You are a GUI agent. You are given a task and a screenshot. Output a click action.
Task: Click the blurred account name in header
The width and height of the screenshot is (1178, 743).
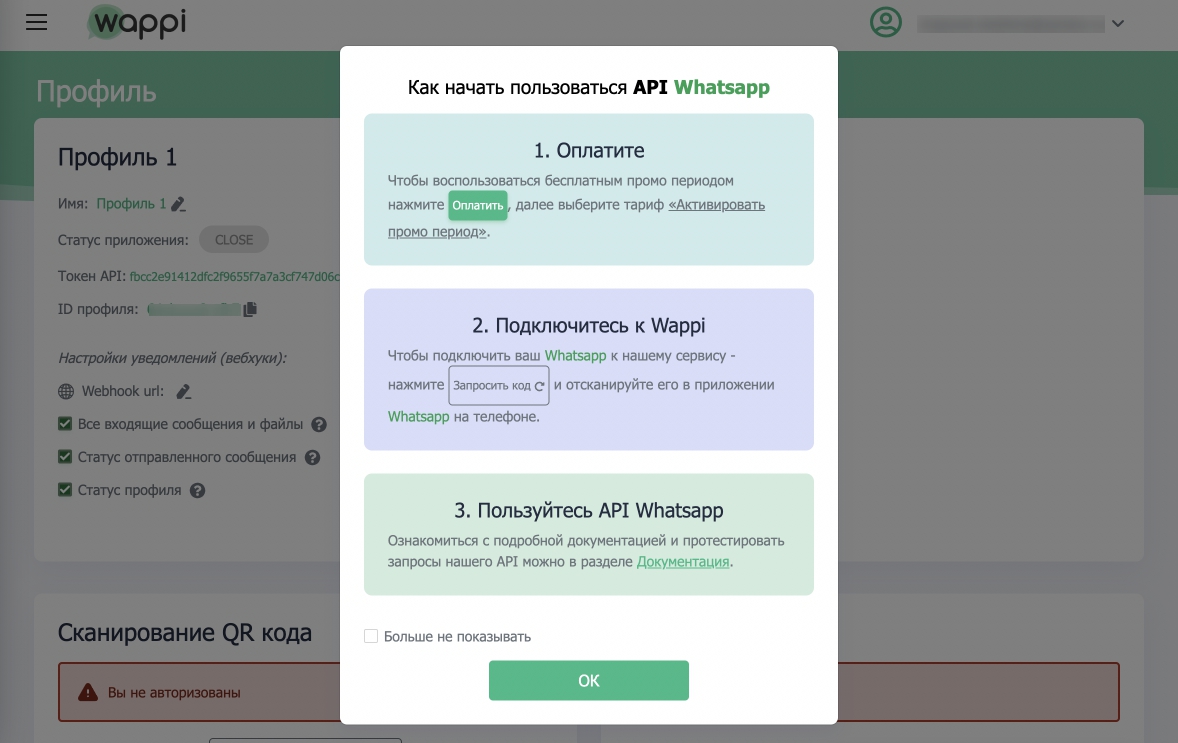(x=1010, y=24)
